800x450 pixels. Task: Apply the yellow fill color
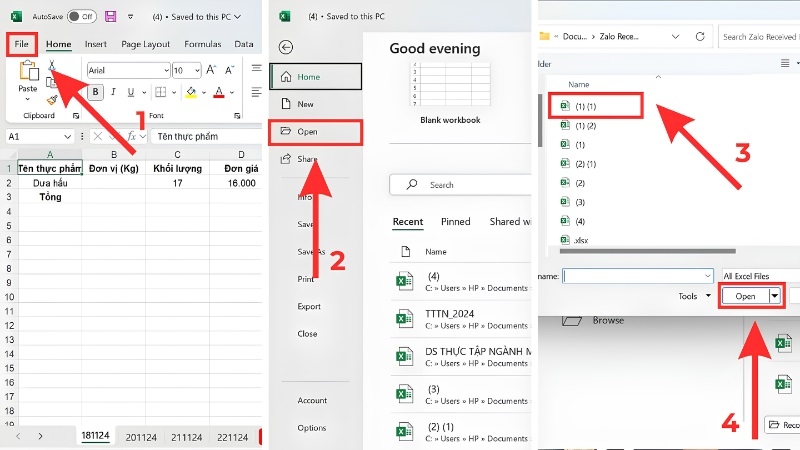(x=191, y=92)
